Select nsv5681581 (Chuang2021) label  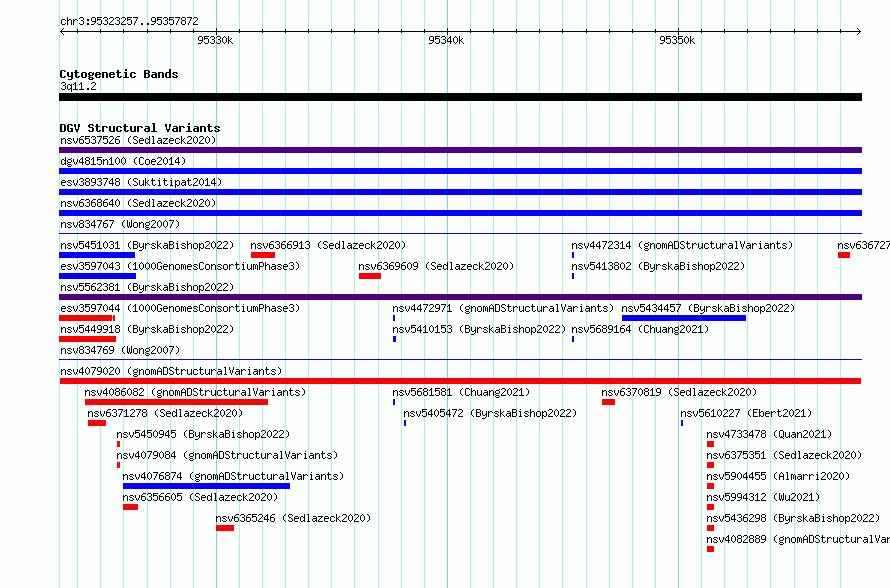tap(461, 392)
